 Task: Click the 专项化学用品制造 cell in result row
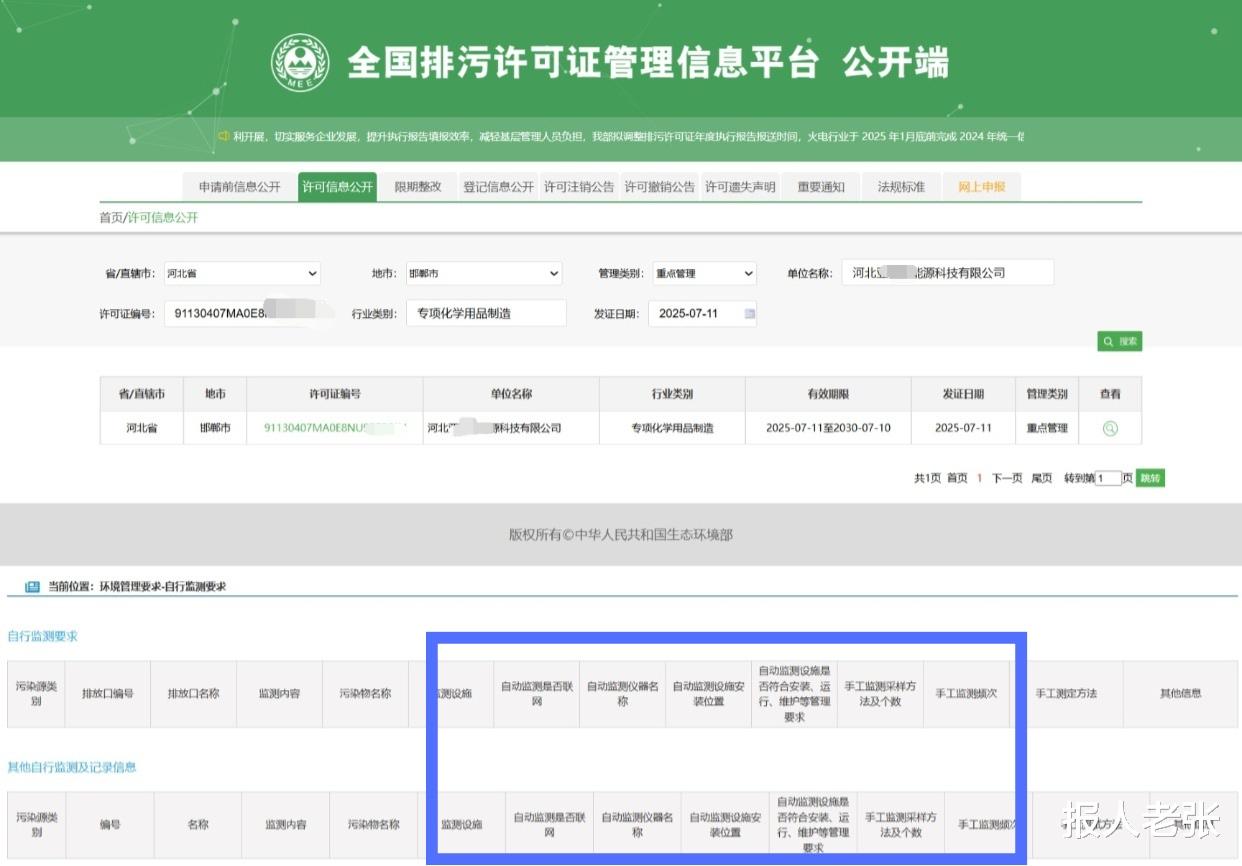672,428
